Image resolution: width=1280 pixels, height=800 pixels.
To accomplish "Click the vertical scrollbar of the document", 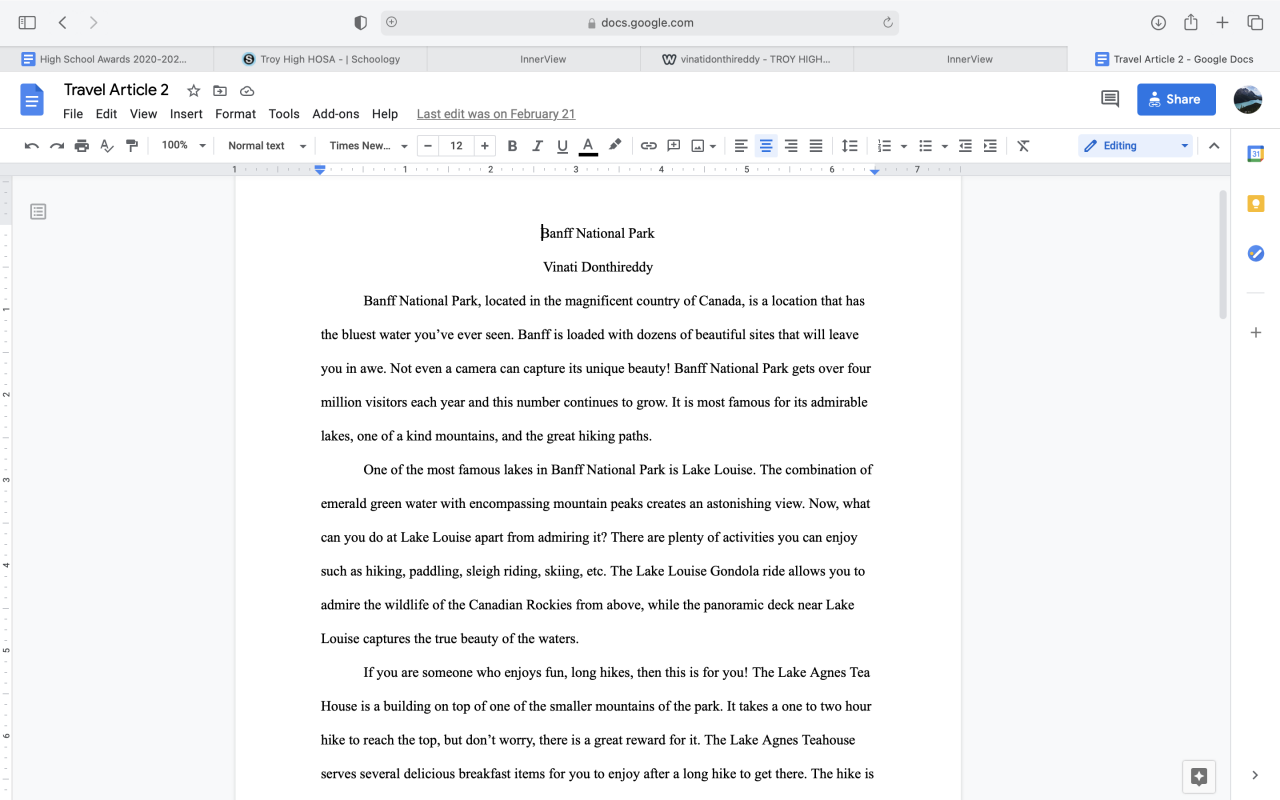I will [1222, 255].
